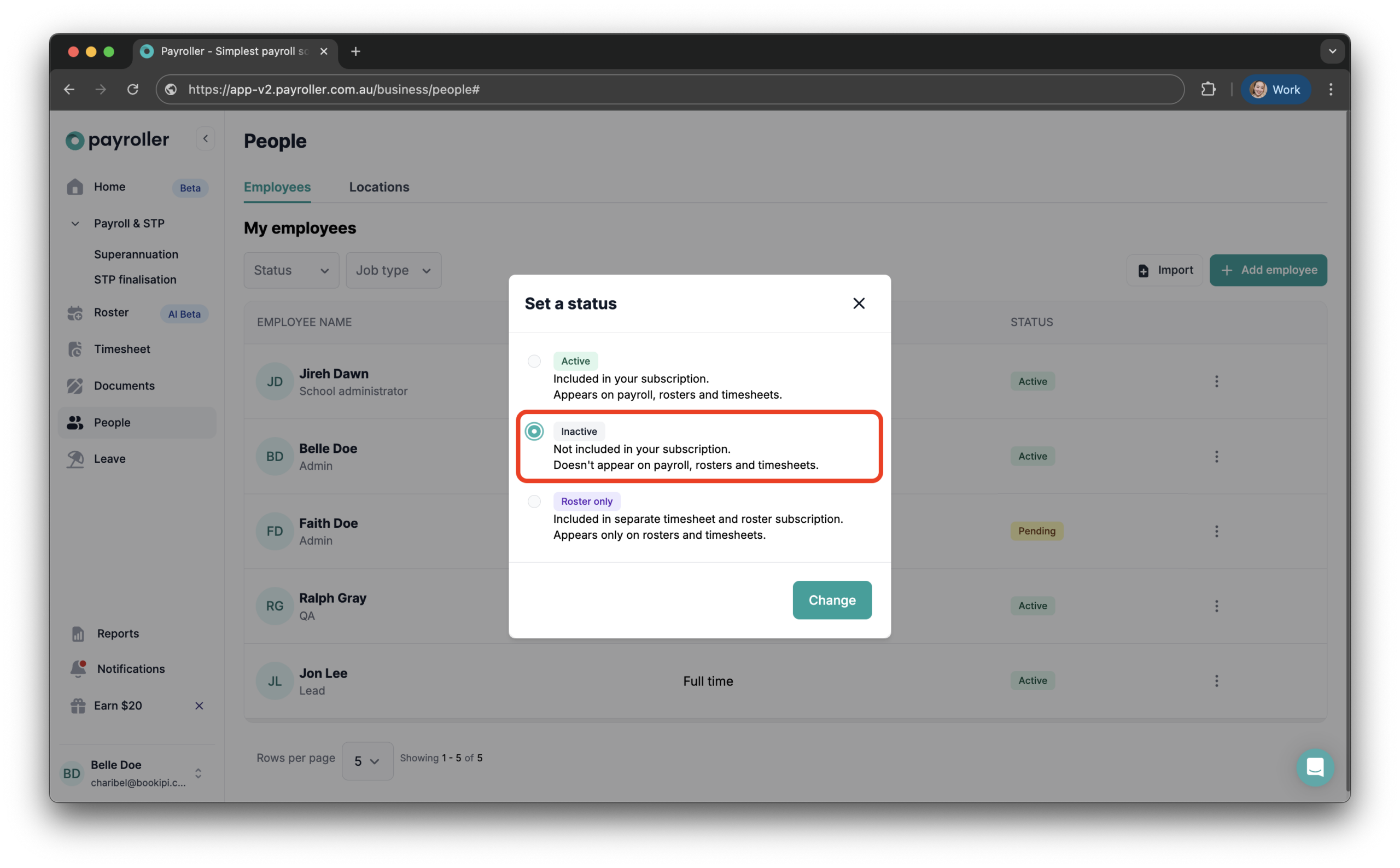
Task: Dismiss the Earn $20 promotion
Action: 199,706
